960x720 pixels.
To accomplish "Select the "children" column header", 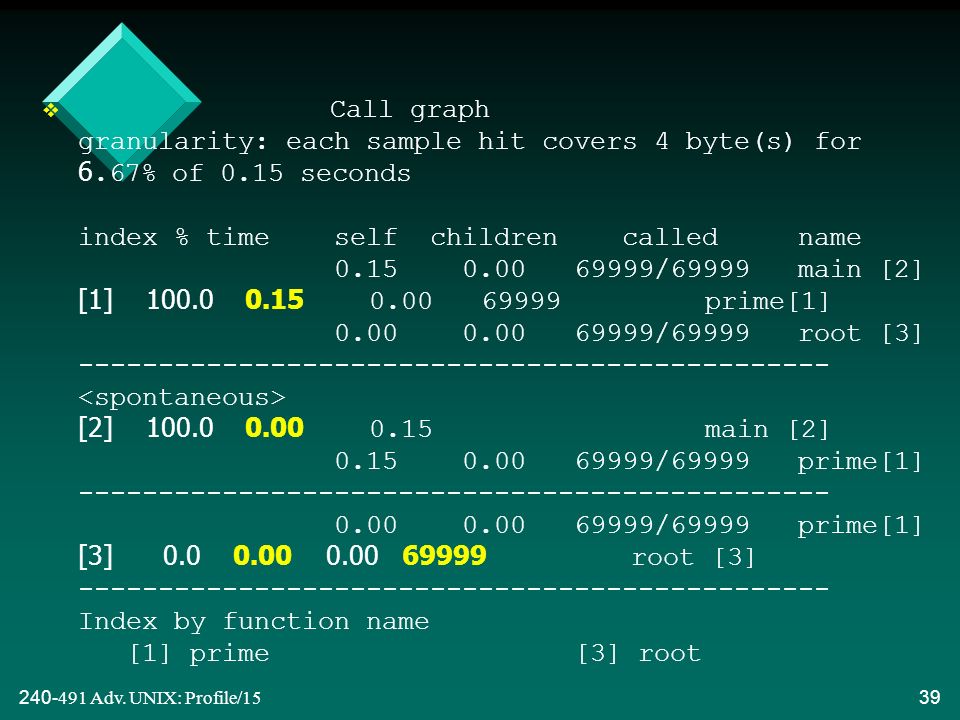I will (494, 238).
